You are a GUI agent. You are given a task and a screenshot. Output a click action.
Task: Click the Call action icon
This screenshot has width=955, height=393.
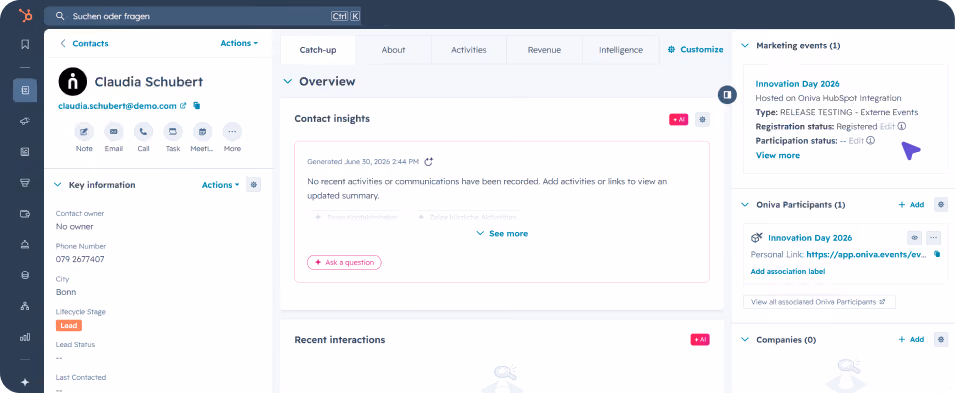click(x=143, y=132)
